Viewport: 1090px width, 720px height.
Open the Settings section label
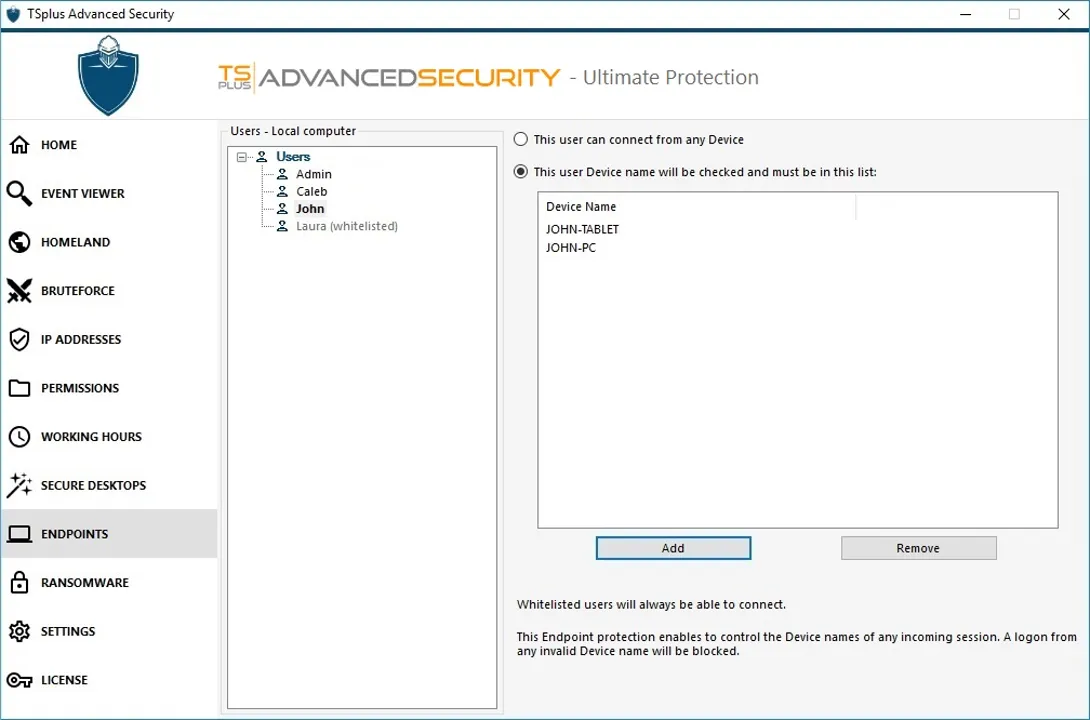[x=68, y=631]
